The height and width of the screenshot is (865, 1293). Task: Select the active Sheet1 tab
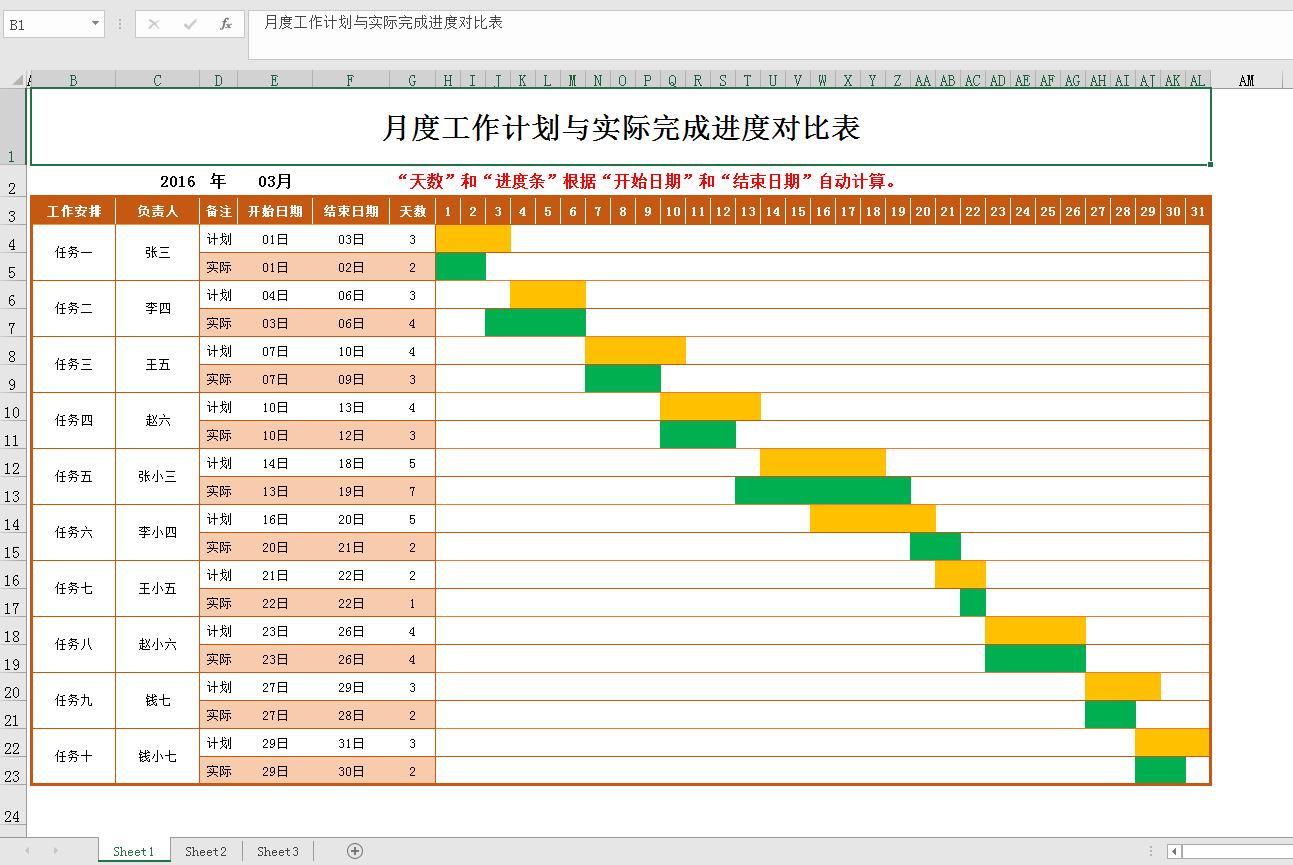[133, 851]
